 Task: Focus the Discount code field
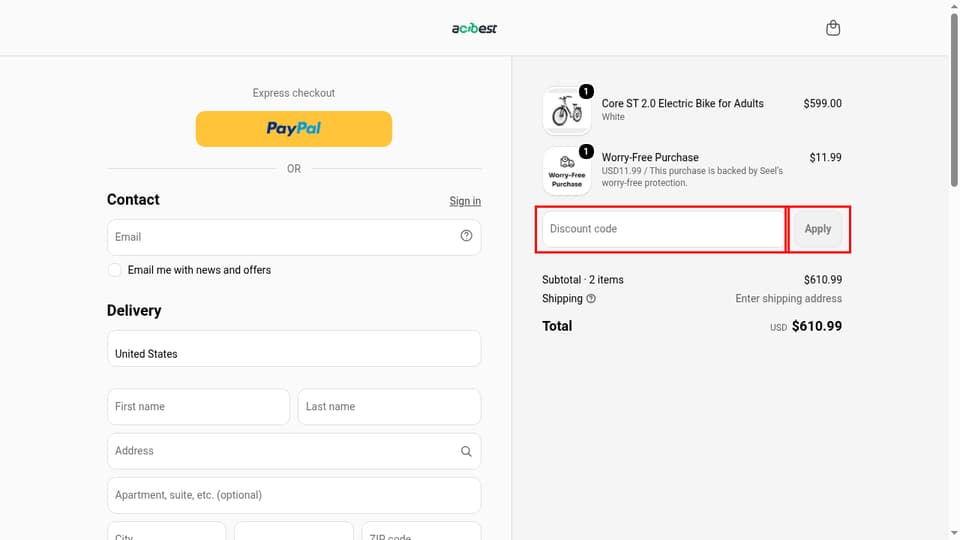pos(664,229)
